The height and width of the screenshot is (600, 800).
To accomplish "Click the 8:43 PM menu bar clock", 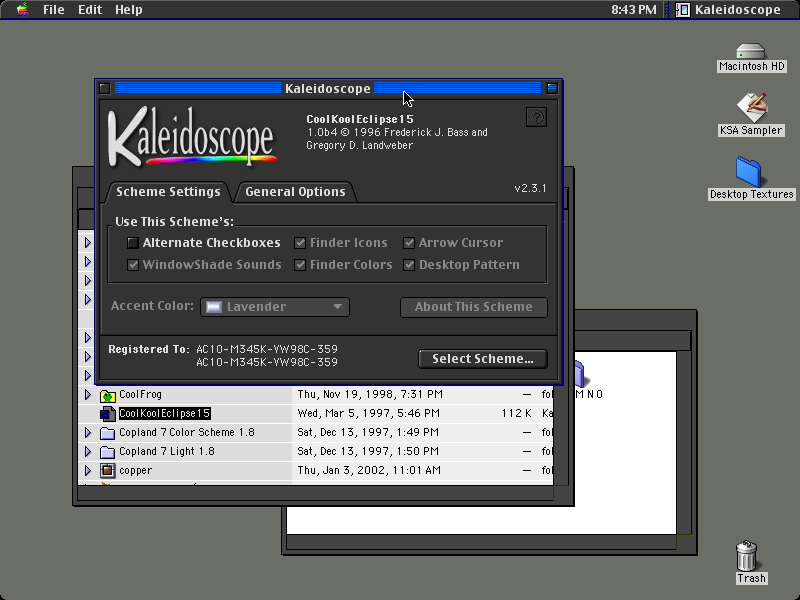I will click(x=634, y=10).
